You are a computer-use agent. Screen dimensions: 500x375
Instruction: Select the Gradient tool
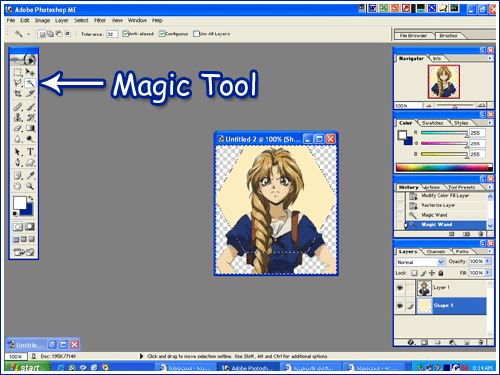(x=30, y=128)
